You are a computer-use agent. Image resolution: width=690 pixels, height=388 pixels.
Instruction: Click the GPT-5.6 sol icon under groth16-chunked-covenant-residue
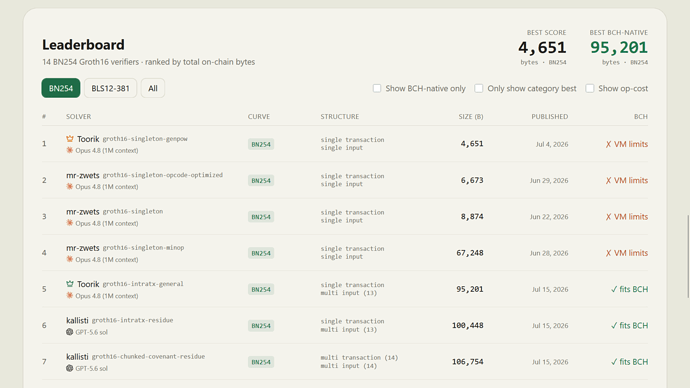tap(70, 368)
